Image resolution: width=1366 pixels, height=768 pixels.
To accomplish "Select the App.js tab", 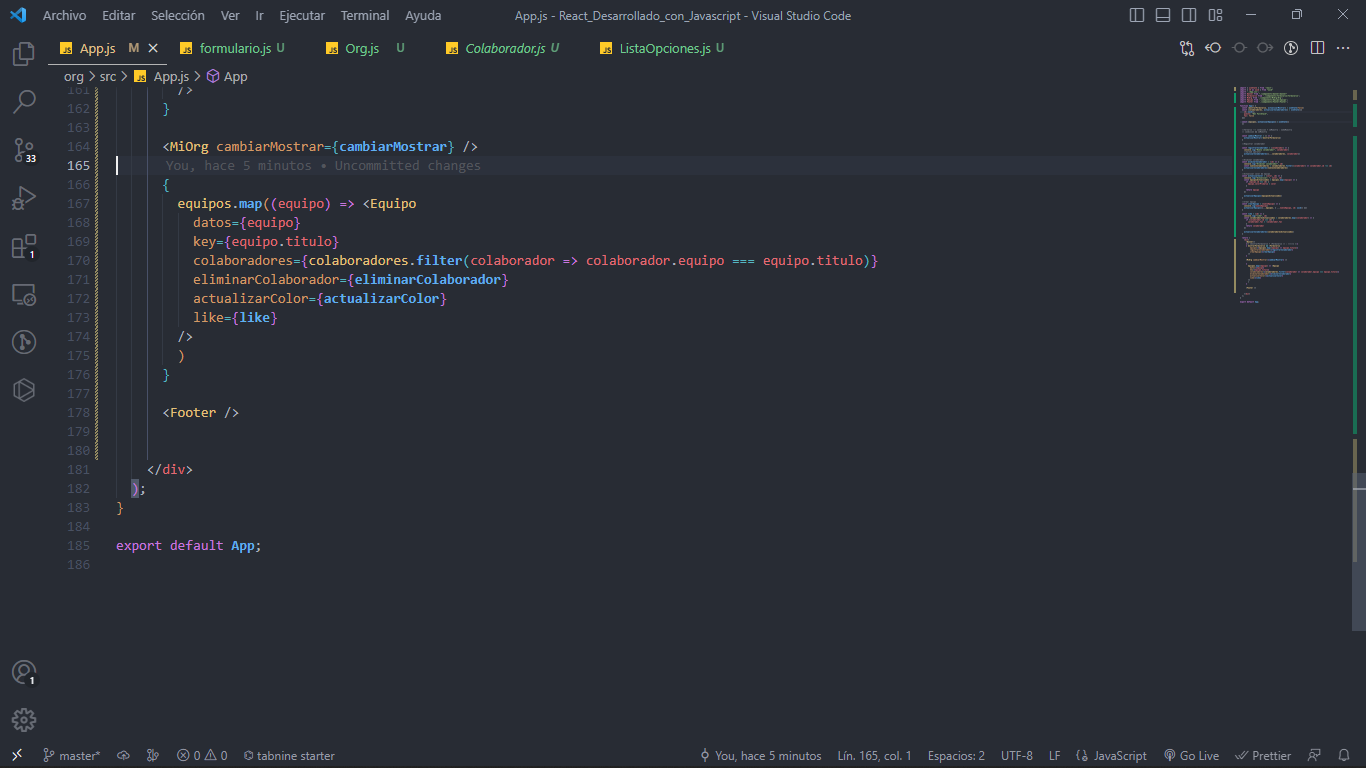I will (98, 48).
